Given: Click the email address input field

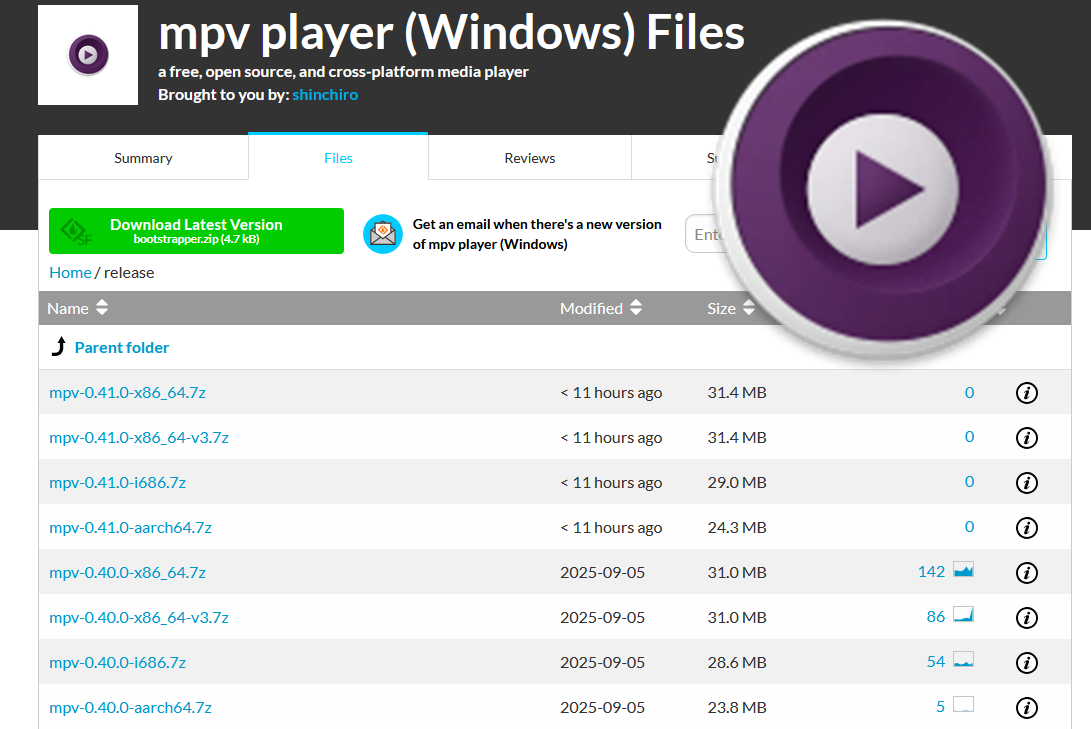Looking at the screenshot, I should (x=704, y=234).
